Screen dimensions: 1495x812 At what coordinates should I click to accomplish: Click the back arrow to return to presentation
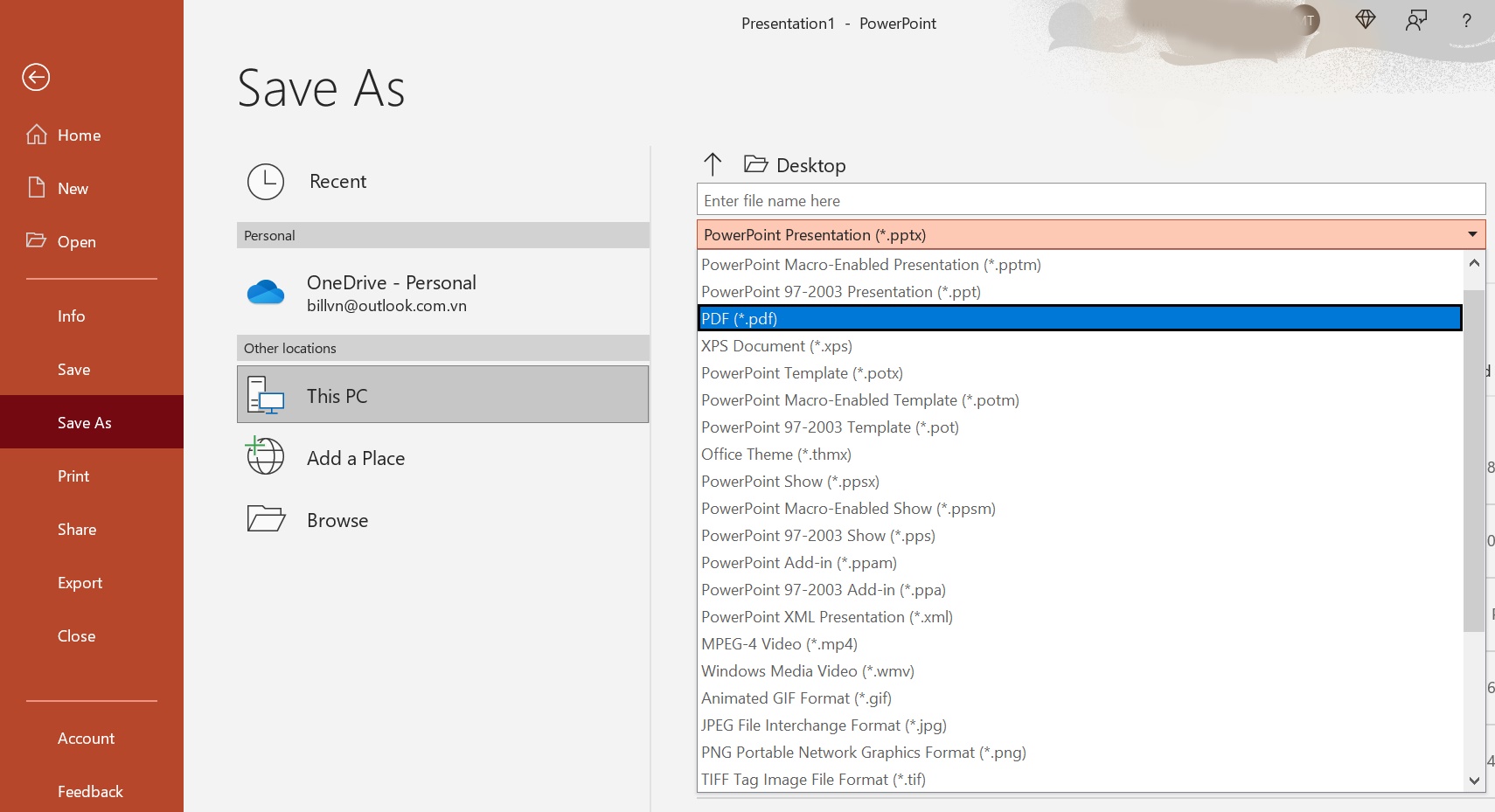pos(36,77)
